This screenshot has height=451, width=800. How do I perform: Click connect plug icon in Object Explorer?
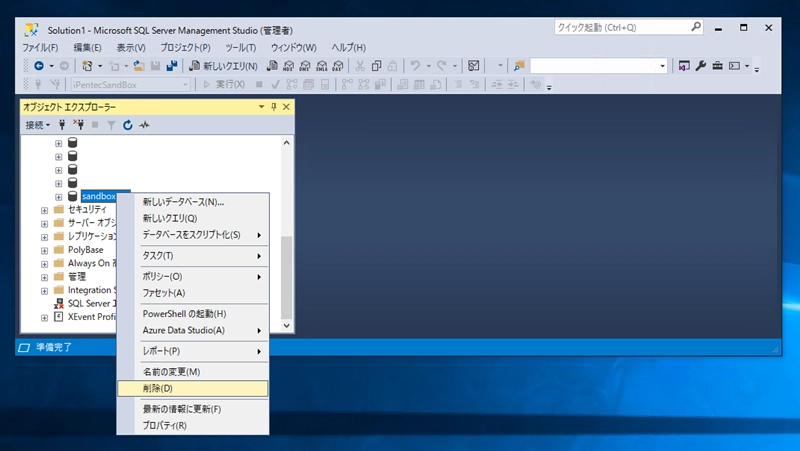62,124
